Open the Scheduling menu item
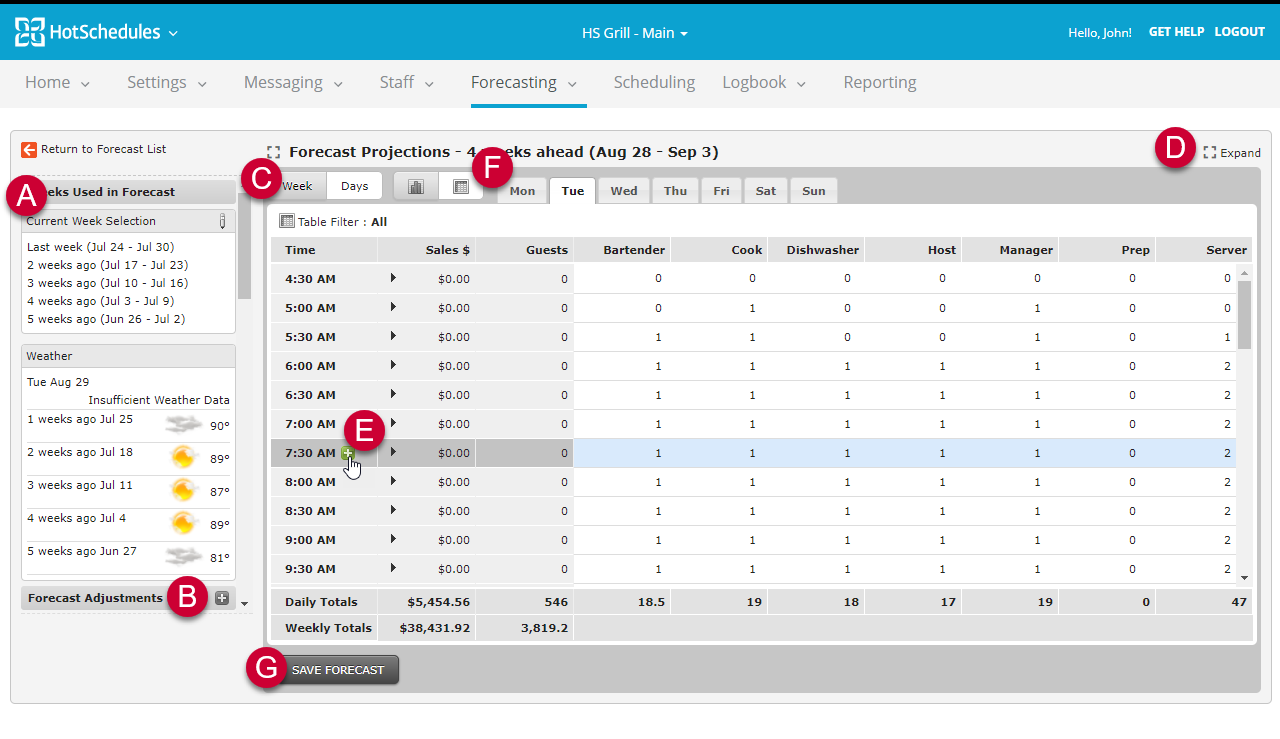 tap(654, 82)
